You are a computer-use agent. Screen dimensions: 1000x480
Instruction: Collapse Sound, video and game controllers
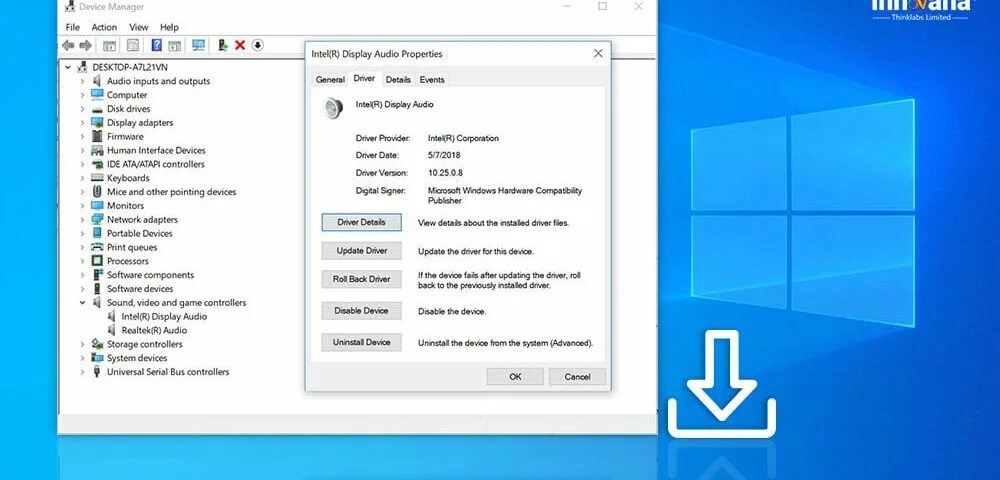(x=82, y=303)
